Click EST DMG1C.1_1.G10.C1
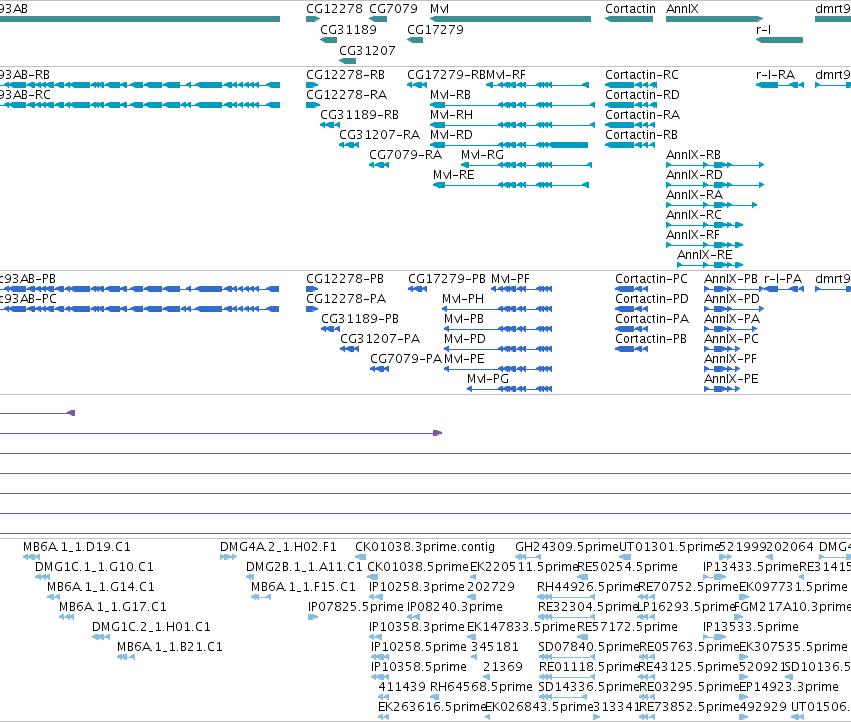 pyautogui.click(x=94, y=567)
